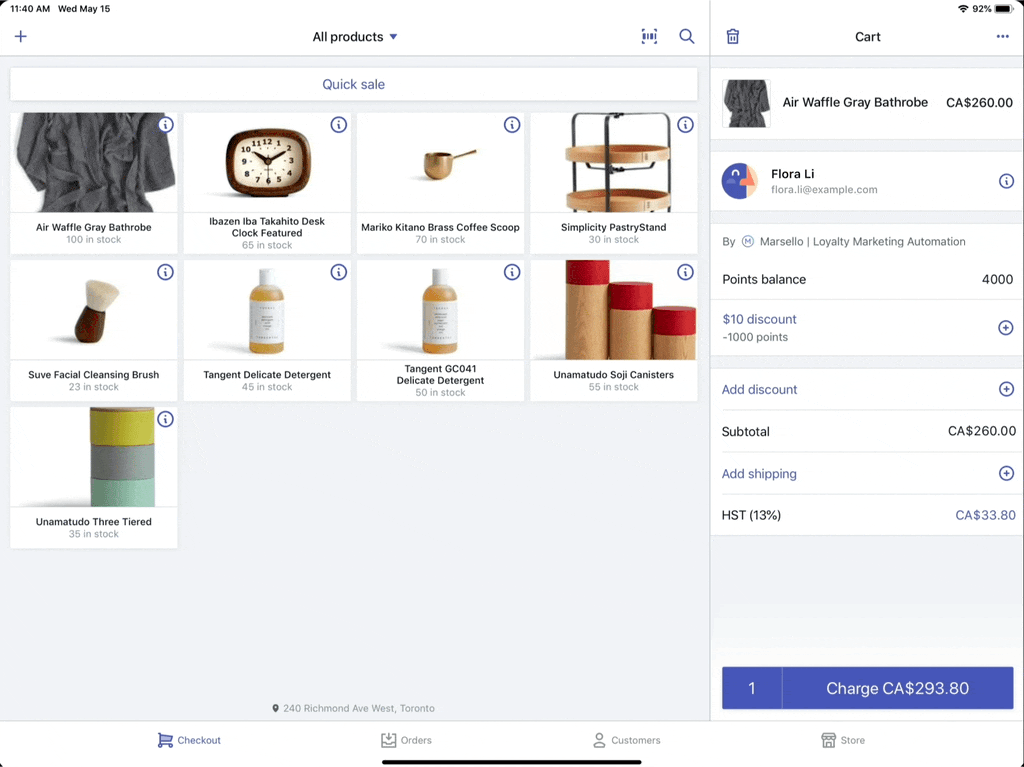The image size is (1024, 767).
Task: Tap the plus icon beside Add shipping
Action: [x=1006, y=473]
